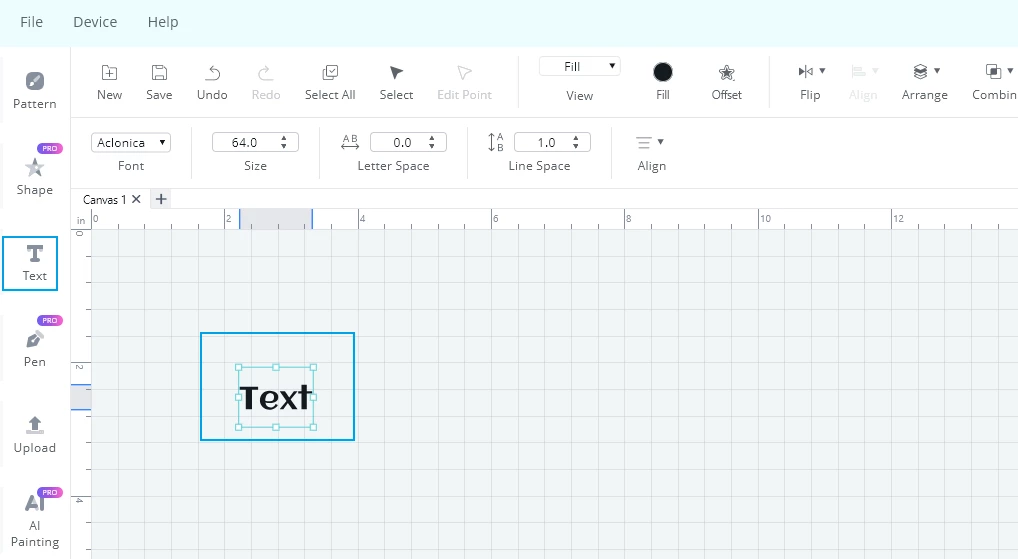The height and width of the screenshot is (559, 1018).
Task: Expand the Flip dropdown arrow
Action: (x=822, y=71)
